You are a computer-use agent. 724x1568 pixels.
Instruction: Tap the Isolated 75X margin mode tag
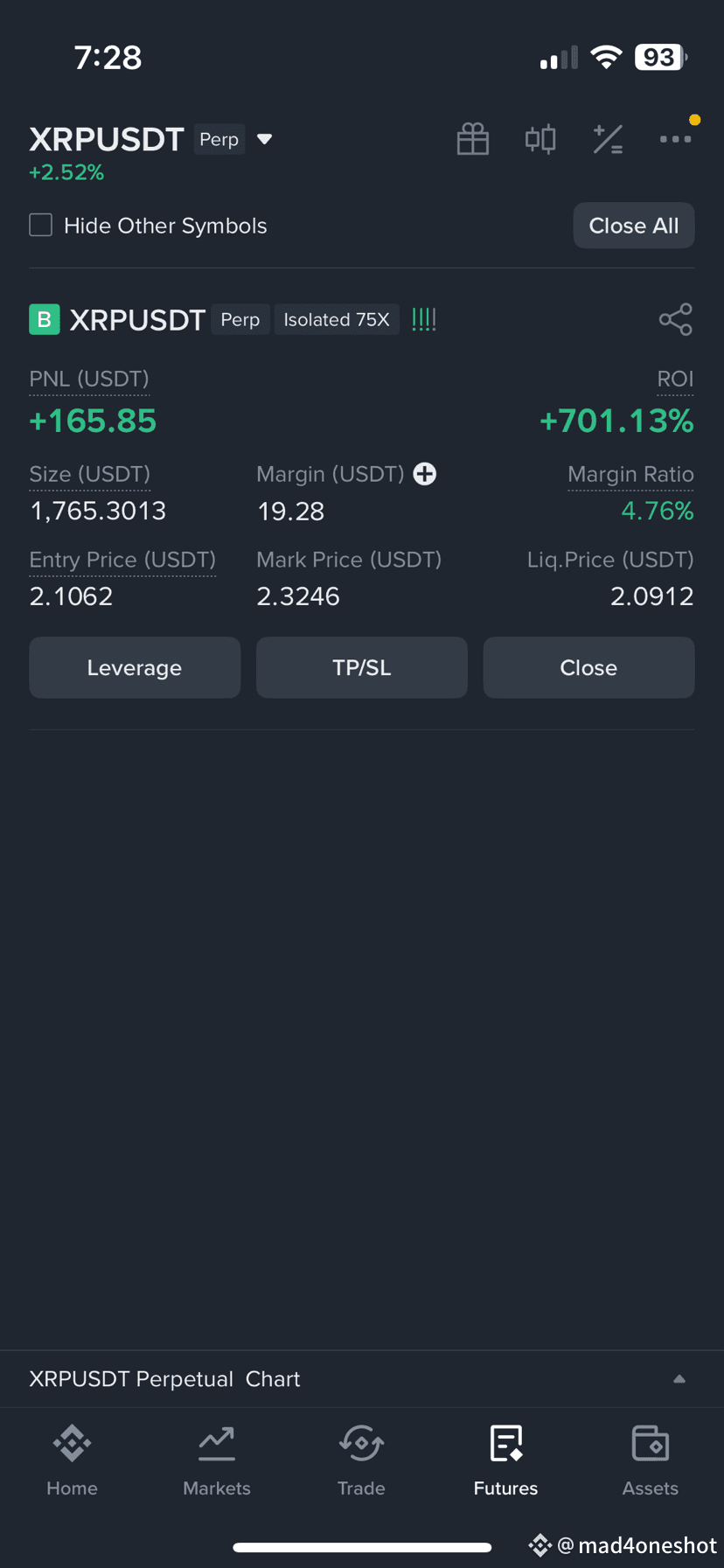(x=337, y=319)
